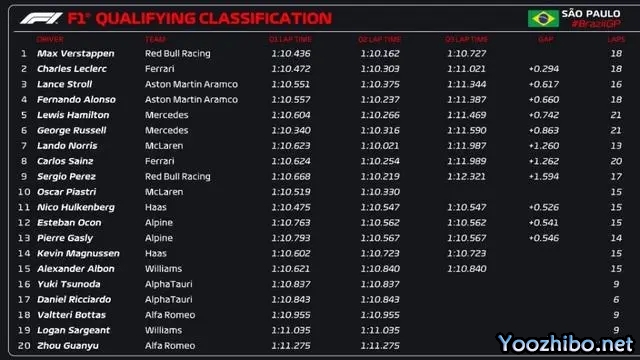Screen dimensions: 640x360
Task: Select the Q3 LAP TIME column header
Action: (467, 40)
